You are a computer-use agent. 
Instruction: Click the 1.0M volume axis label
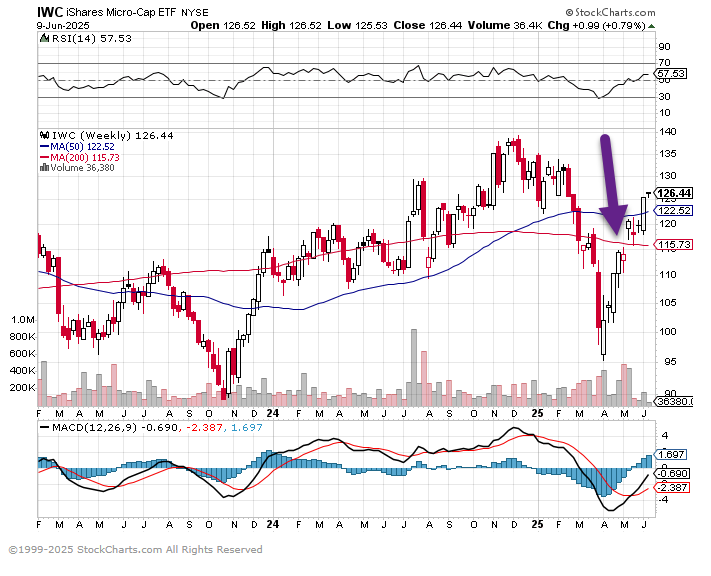[x=23, y=320]
